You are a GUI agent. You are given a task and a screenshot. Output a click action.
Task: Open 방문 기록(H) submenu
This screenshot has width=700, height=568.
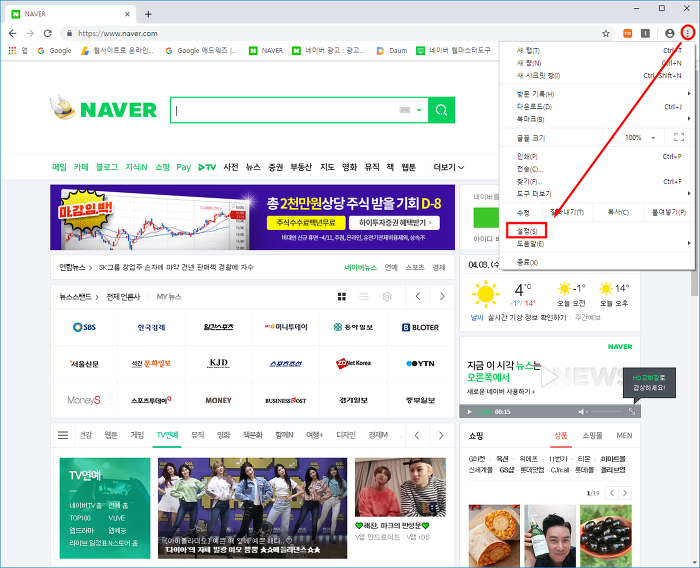pyautogui.click(x=597, y=94)
